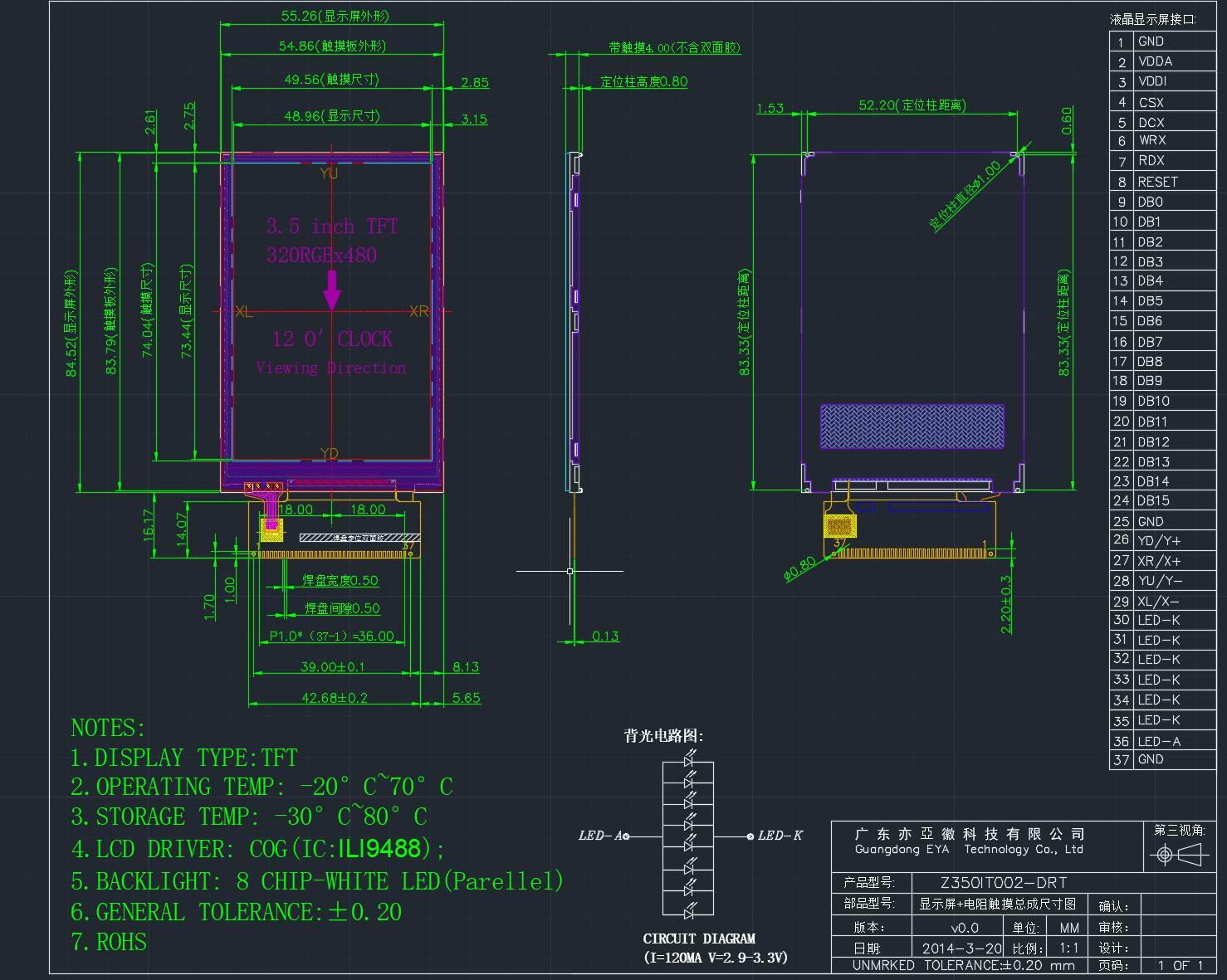The image size is (1227, 980).
Task: Select the '42.68±0.2' dimension
Action: click(334, 698)
